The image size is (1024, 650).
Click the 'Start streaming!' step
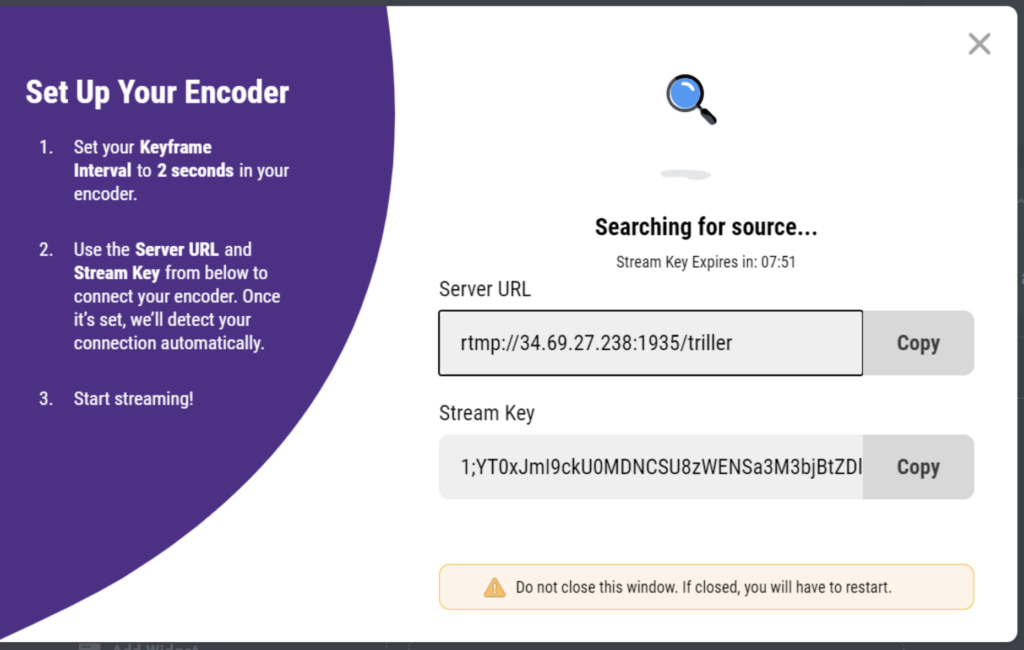click(x=133, y=398)
